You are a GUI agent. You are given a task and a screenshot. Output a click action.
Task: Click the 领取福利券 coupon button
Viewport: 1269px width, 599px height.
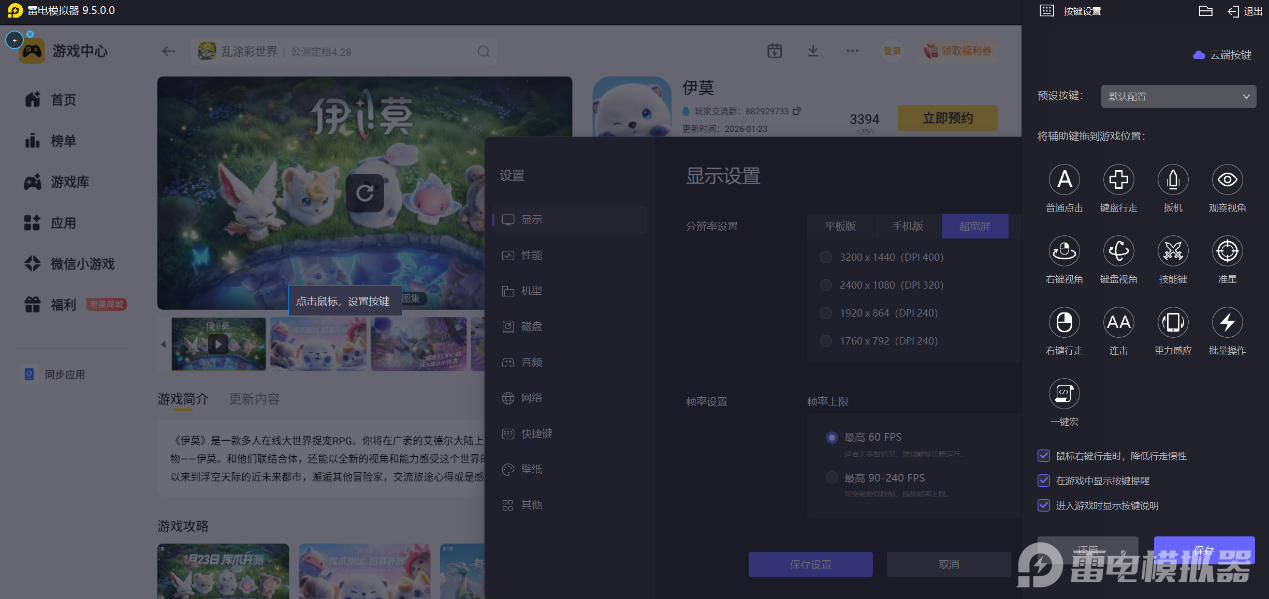960,51
